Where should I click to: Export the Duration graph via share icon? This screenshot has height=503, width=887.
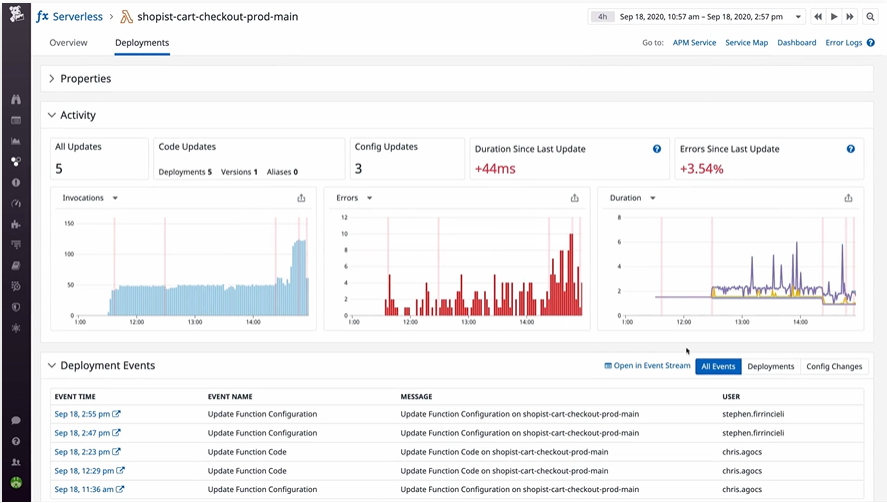click(848, 198)
